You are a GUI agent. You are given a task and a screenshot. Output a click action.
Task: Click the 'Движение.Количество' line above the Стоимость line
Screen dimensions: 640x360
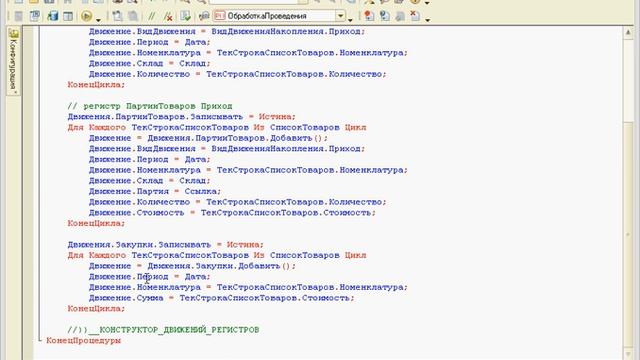pos(238,202)
